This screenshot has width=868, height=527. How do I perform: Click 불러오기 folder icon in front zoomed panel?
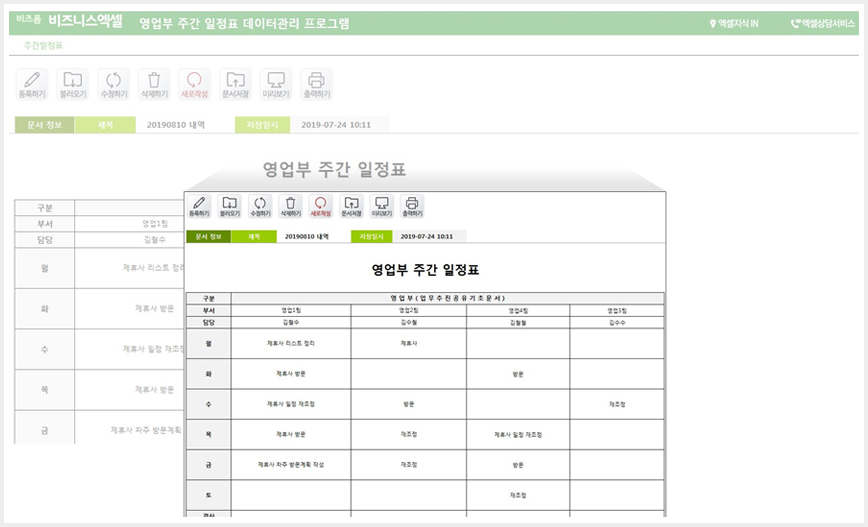pos(230,206)
